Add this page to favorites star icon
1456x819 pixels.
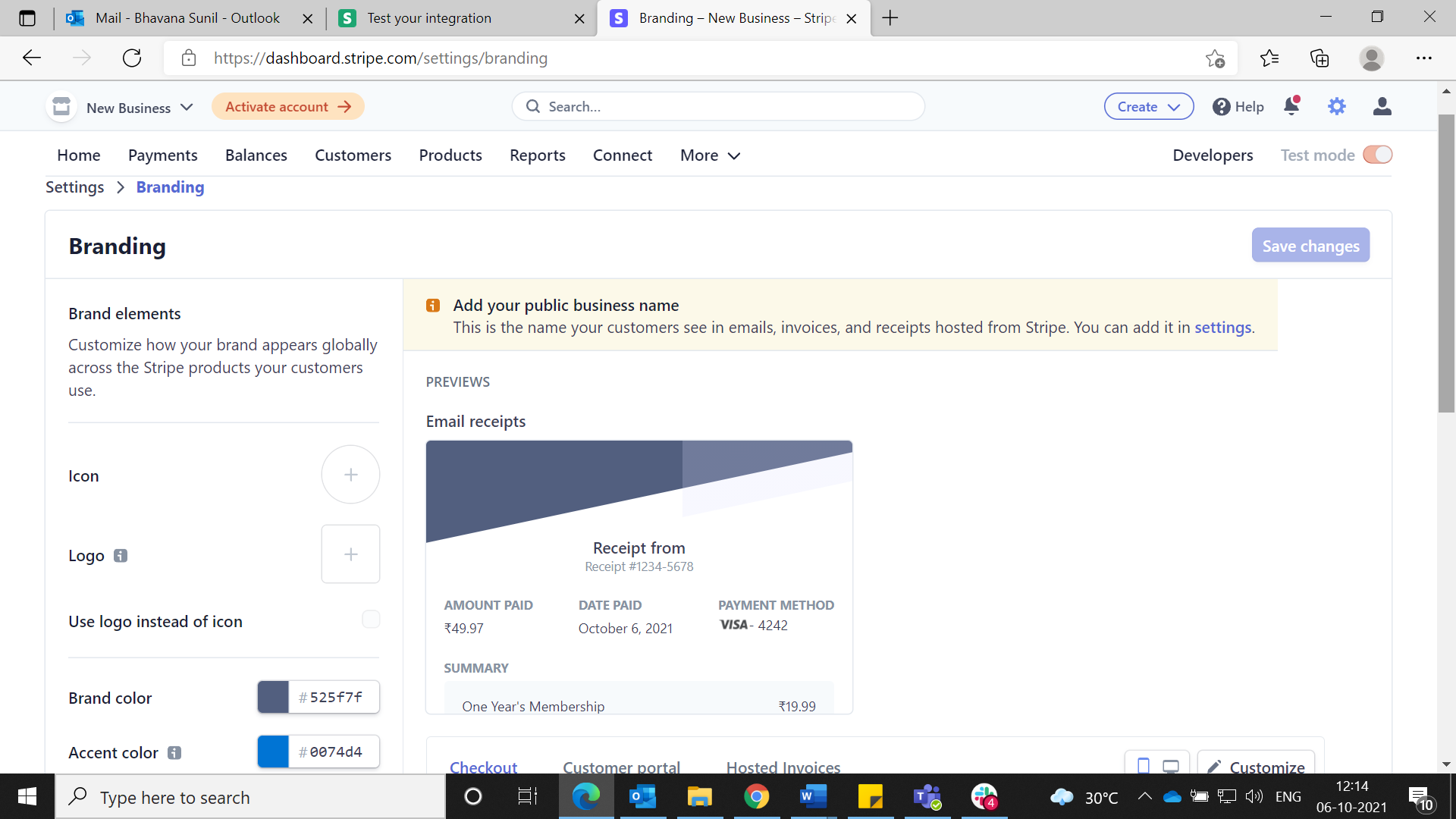tap(1215, 58)
